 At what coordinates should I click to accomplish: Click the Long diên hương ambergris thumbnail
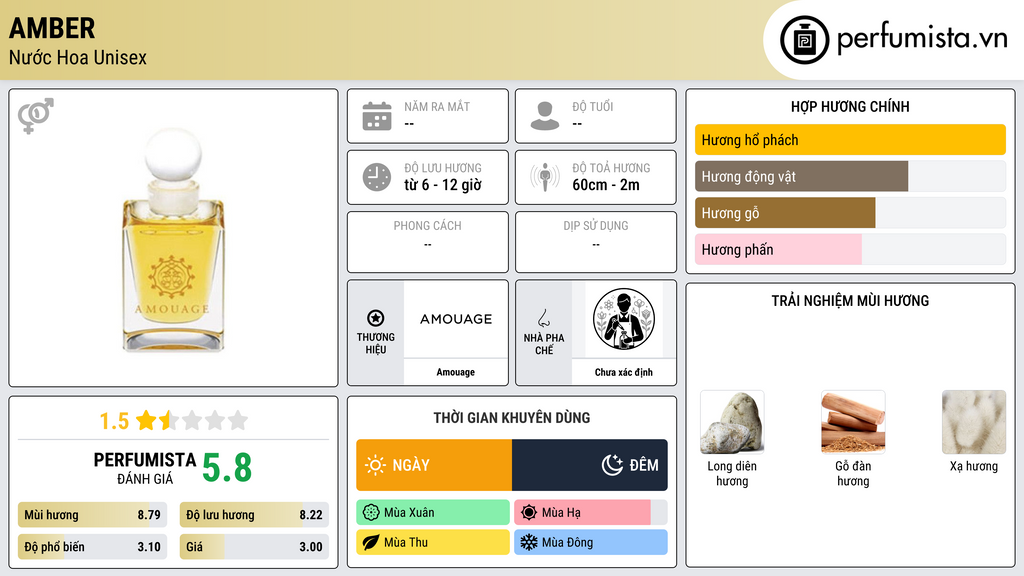pyautogui.click(x=732, y=423)
